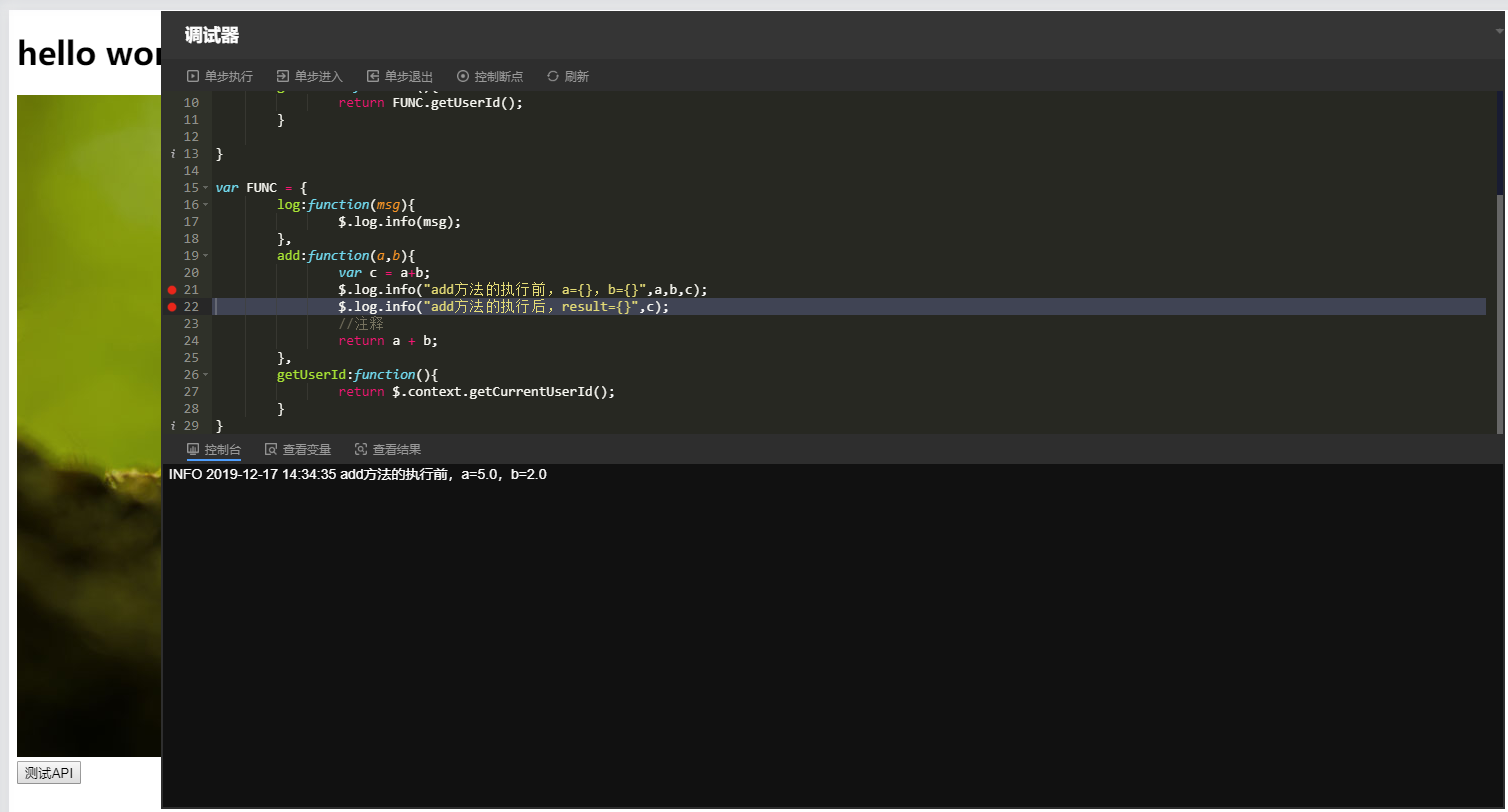Click the info marker on line 13
The image size is (1508, 812).
pyautogui.click(x=172, y=153)
